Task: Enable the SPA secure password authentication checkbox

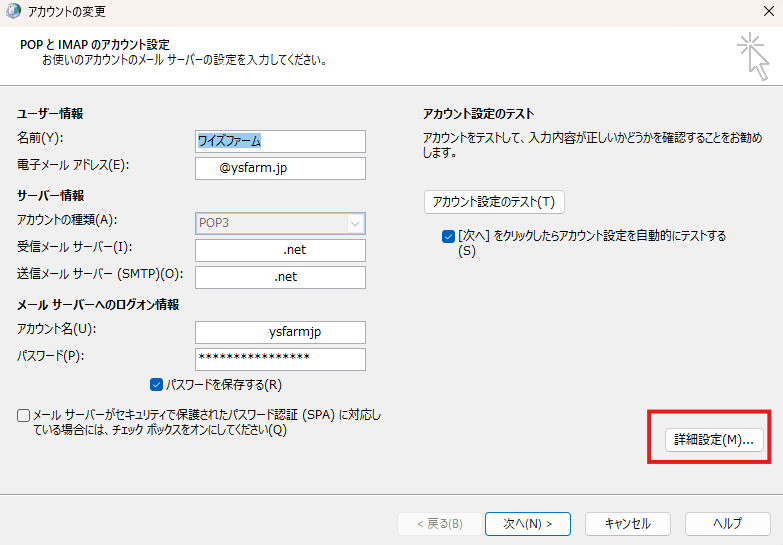Action: [x=23, y=415]
